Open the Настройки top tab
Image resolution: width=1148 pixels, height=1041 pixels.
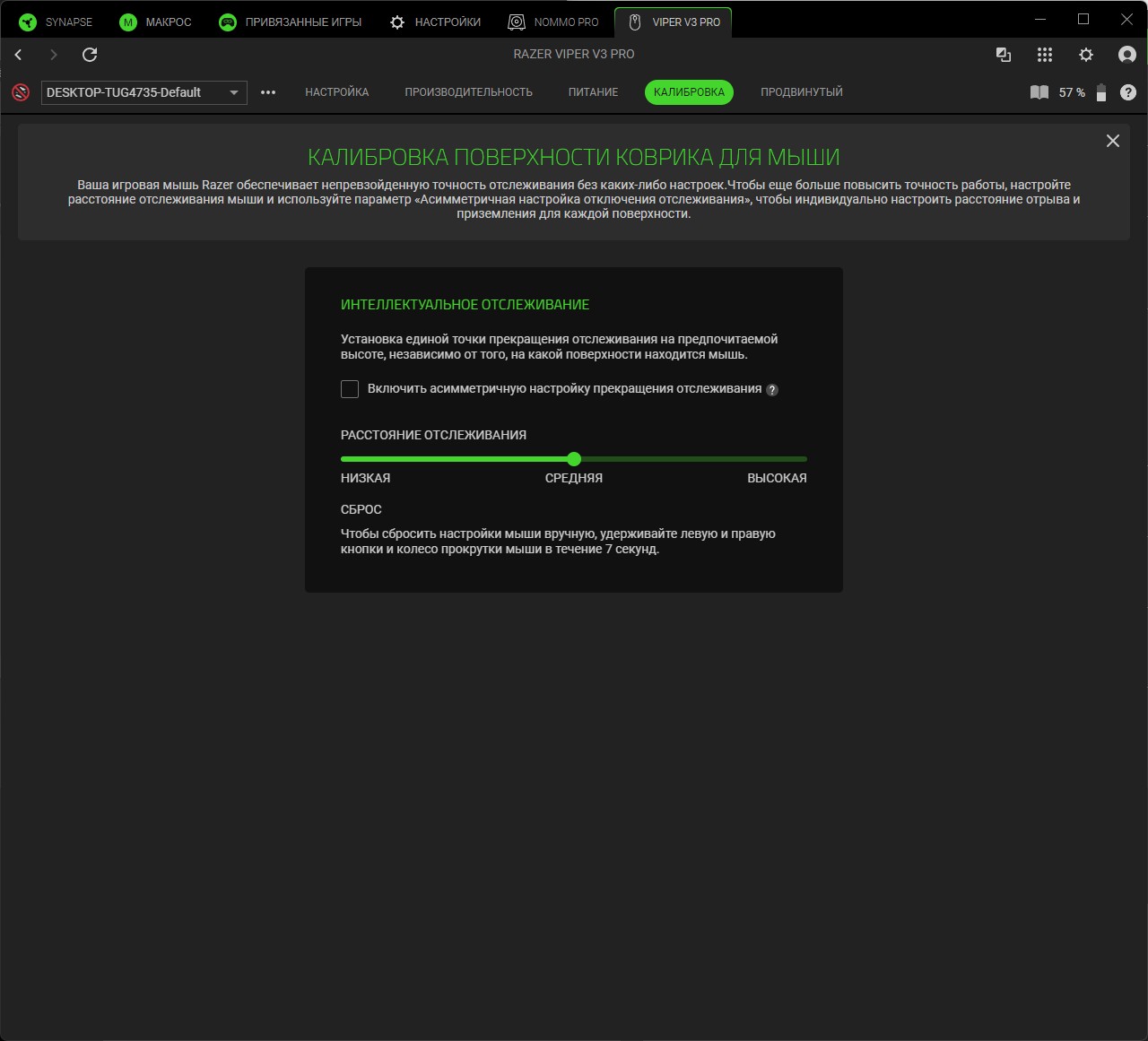(x=436, y=22)
